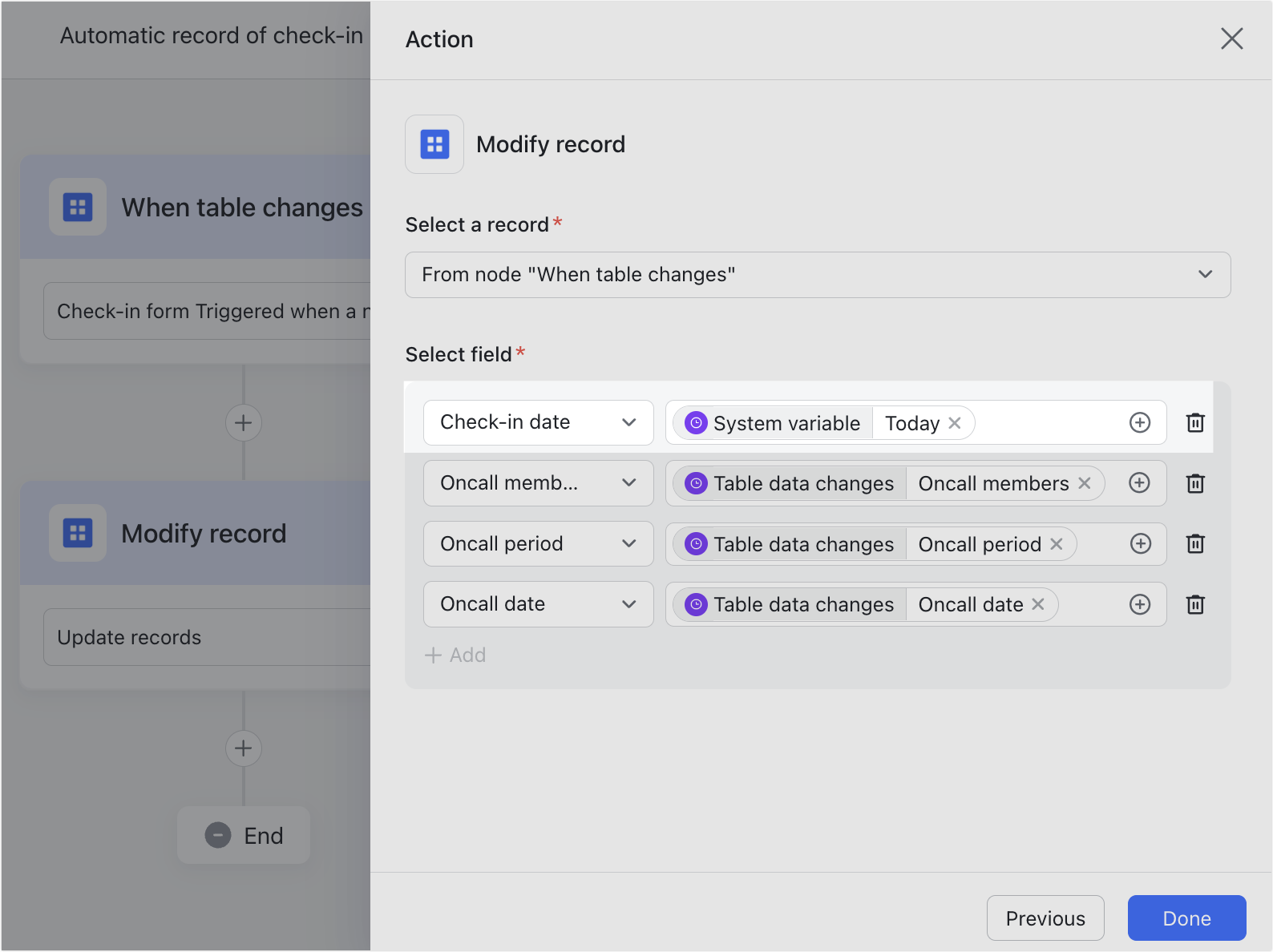Remove the Oncall period value tag

coord(1057,544)
